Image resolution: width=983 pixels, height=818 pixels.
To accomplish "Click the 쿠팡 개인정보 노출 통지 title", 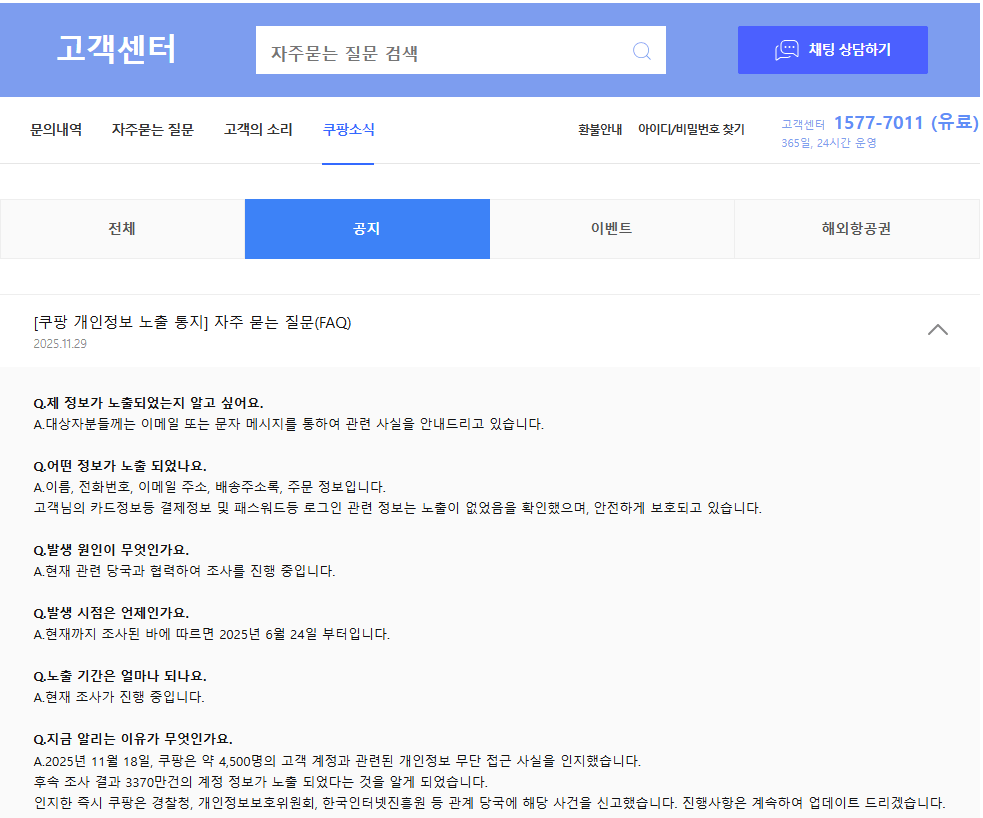I will (192, 322).
